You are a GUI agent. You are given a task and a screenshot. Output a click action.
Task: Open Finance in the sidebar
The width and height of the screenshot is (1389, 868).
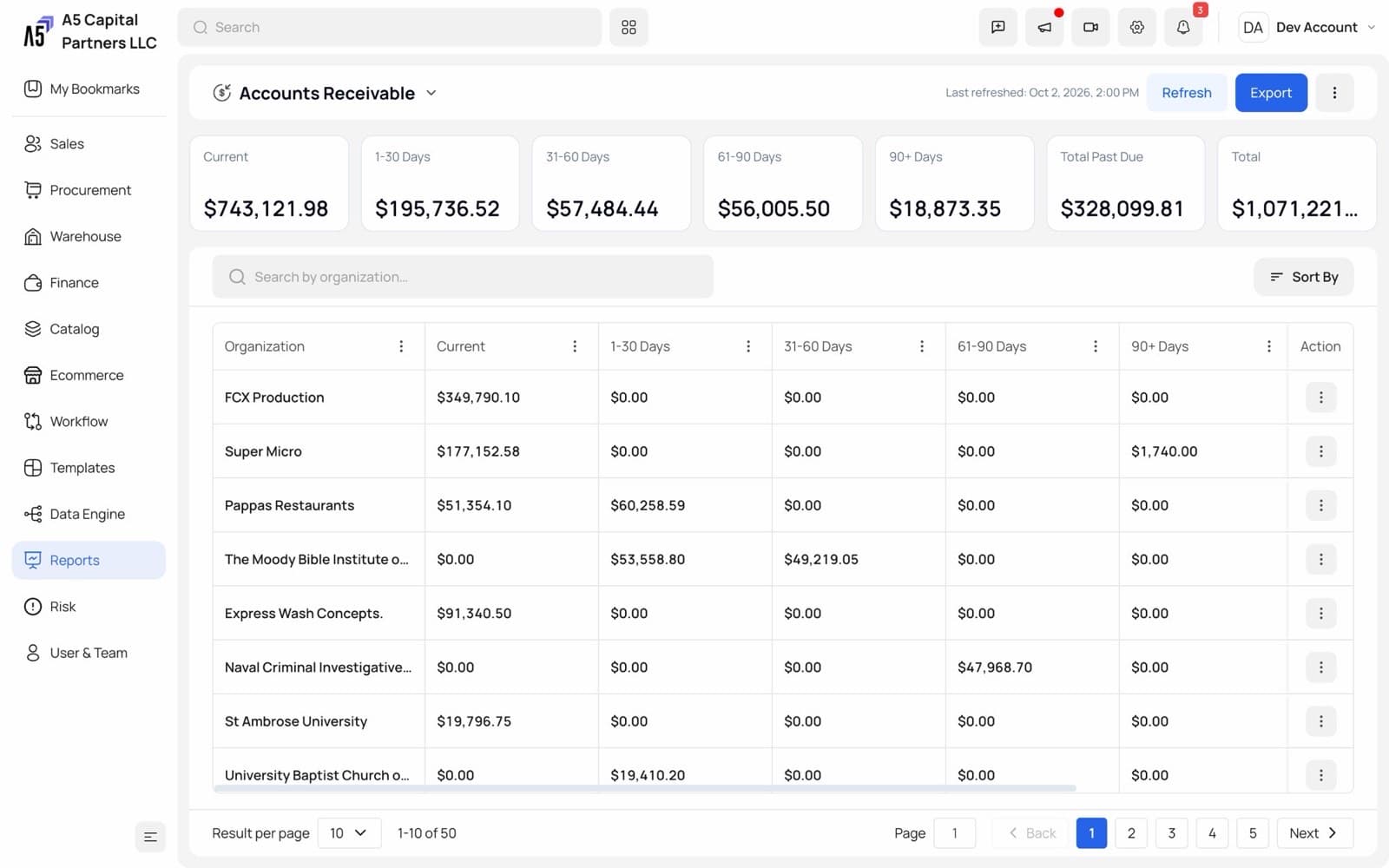tap(89, 283)
